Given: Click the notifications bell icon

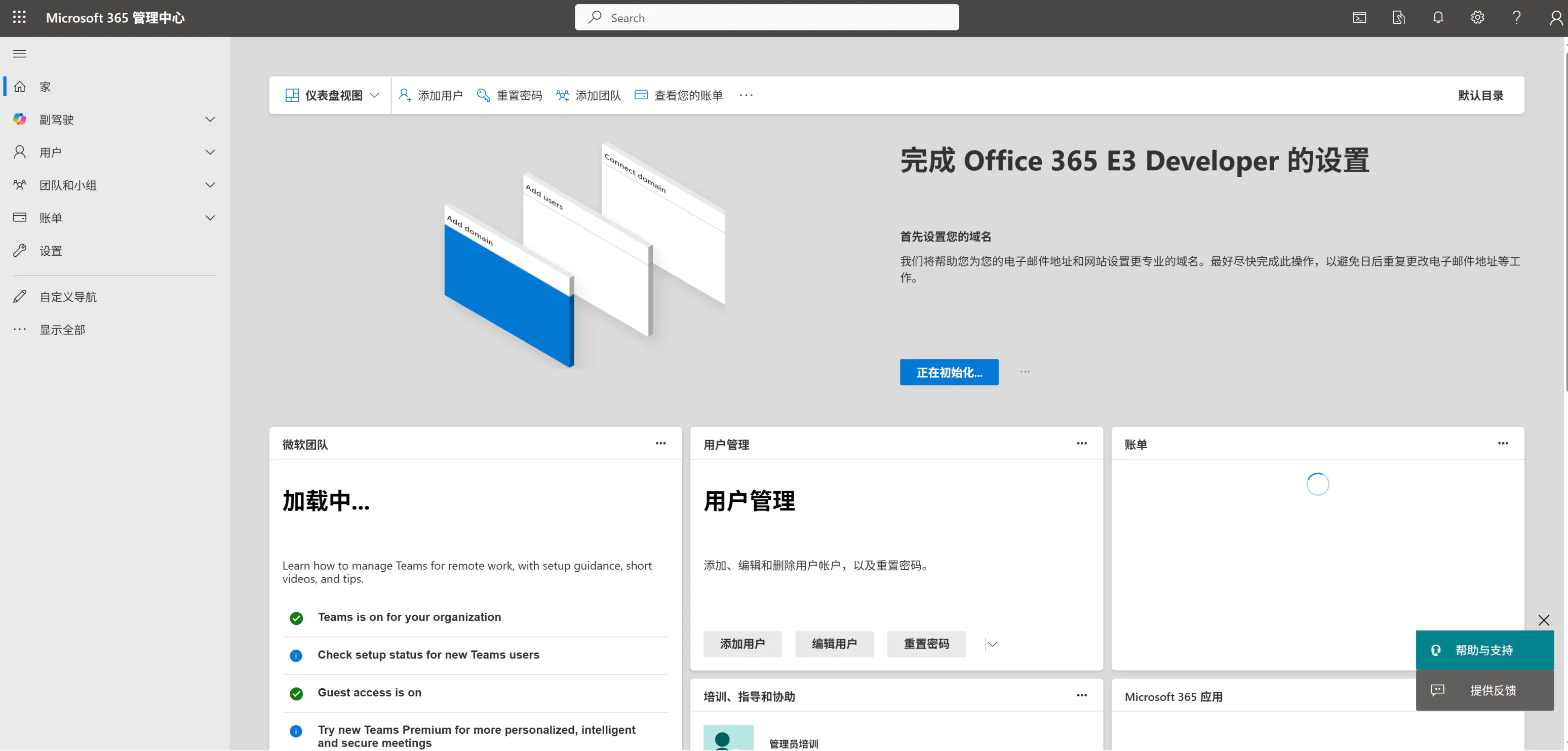Looking at the screenshot, I should [x=1438, y=18].
